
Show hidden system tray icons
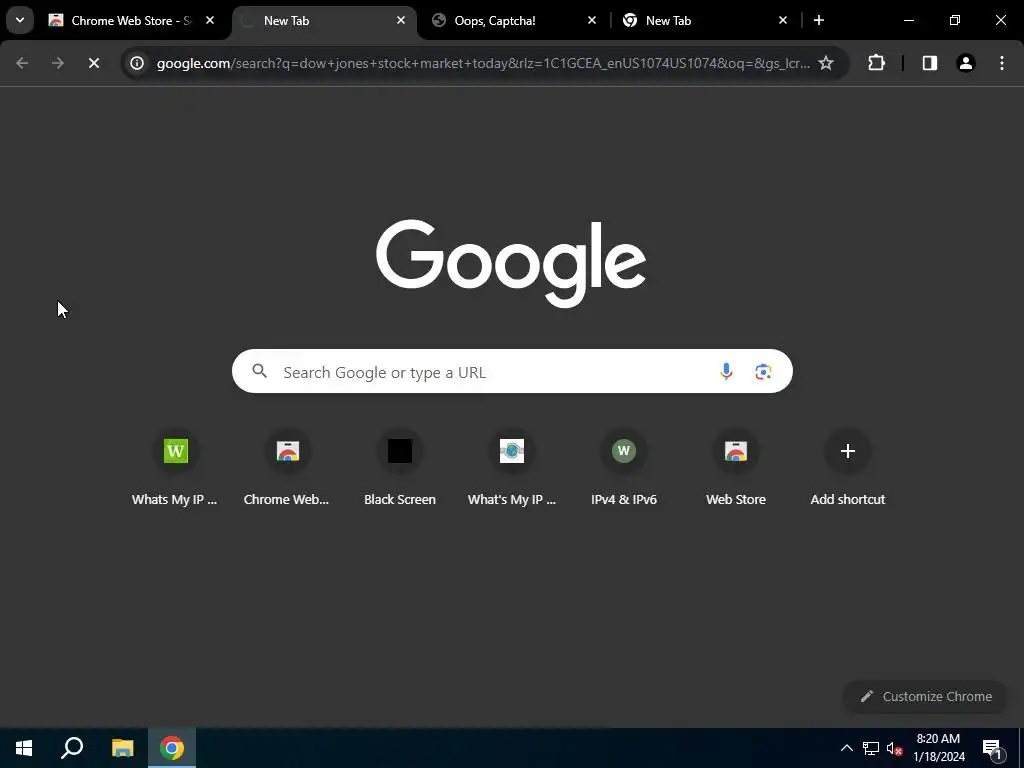[846, 748]
